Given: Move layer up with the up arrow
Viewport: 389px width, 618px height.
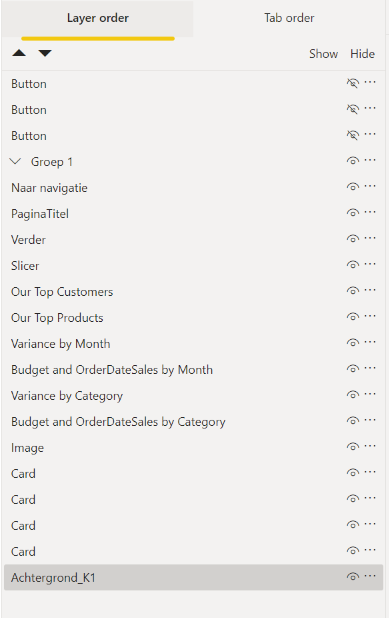Looking at the screenshot, I should pyautogui.click(x=19, y=53).
